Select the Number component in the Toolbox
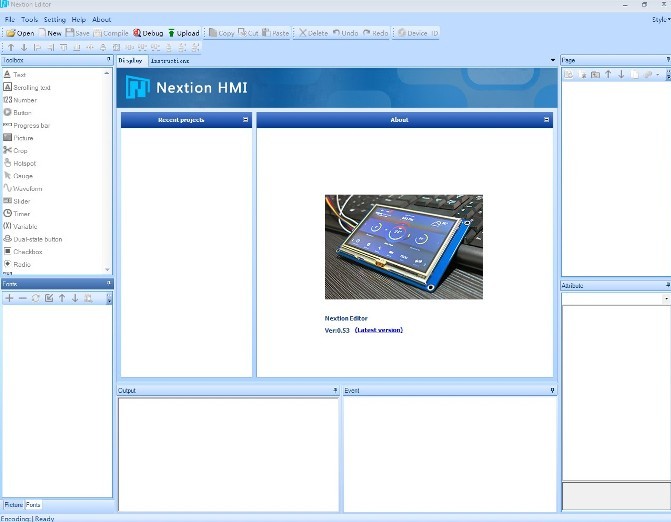Image resolution: width=671 pixels, height=522 pixels. tap(20, 100)
